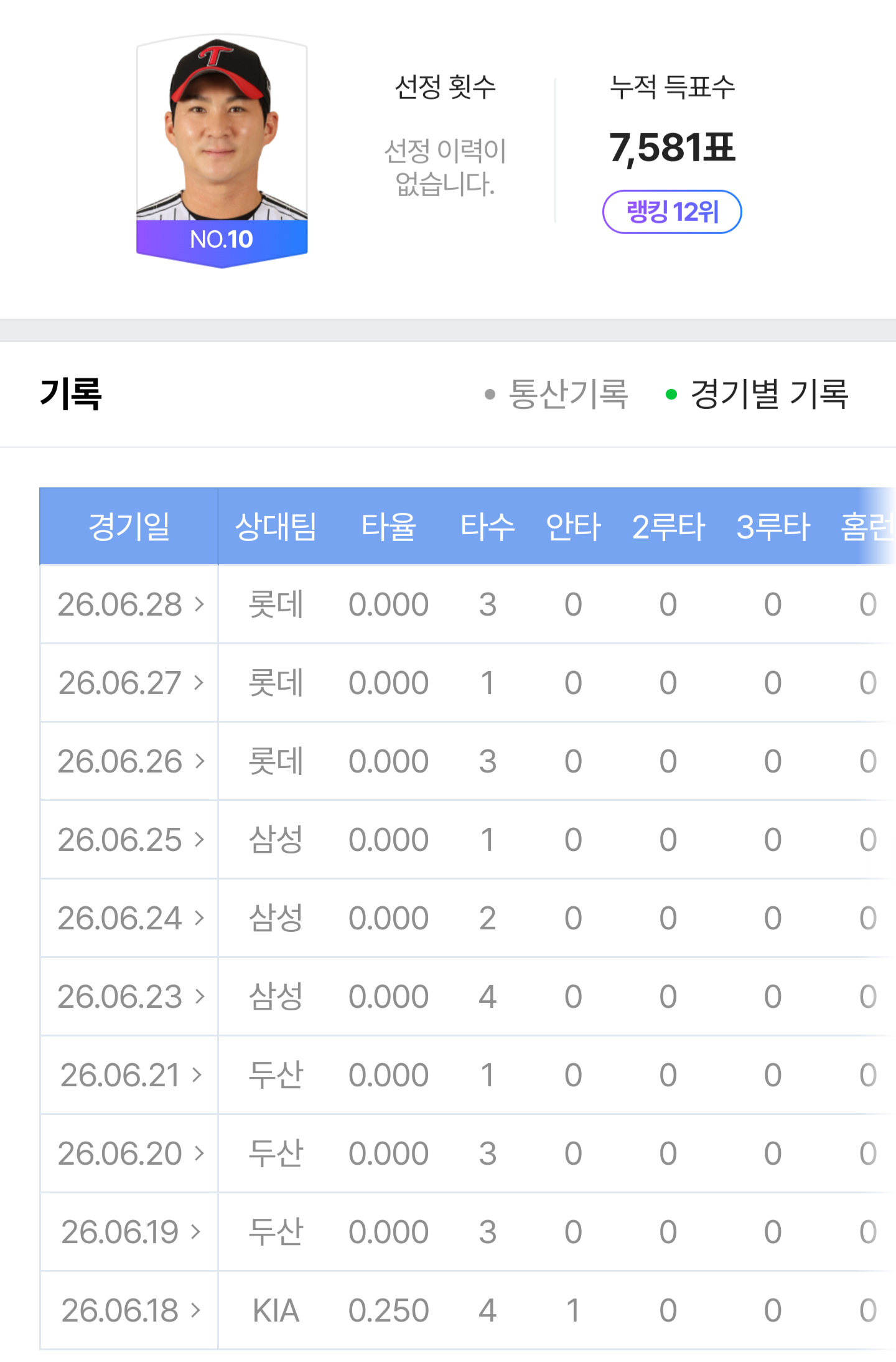
Task: Click the 두산 cell in 26.06.21 row
Action: (x=276, y=1075)
